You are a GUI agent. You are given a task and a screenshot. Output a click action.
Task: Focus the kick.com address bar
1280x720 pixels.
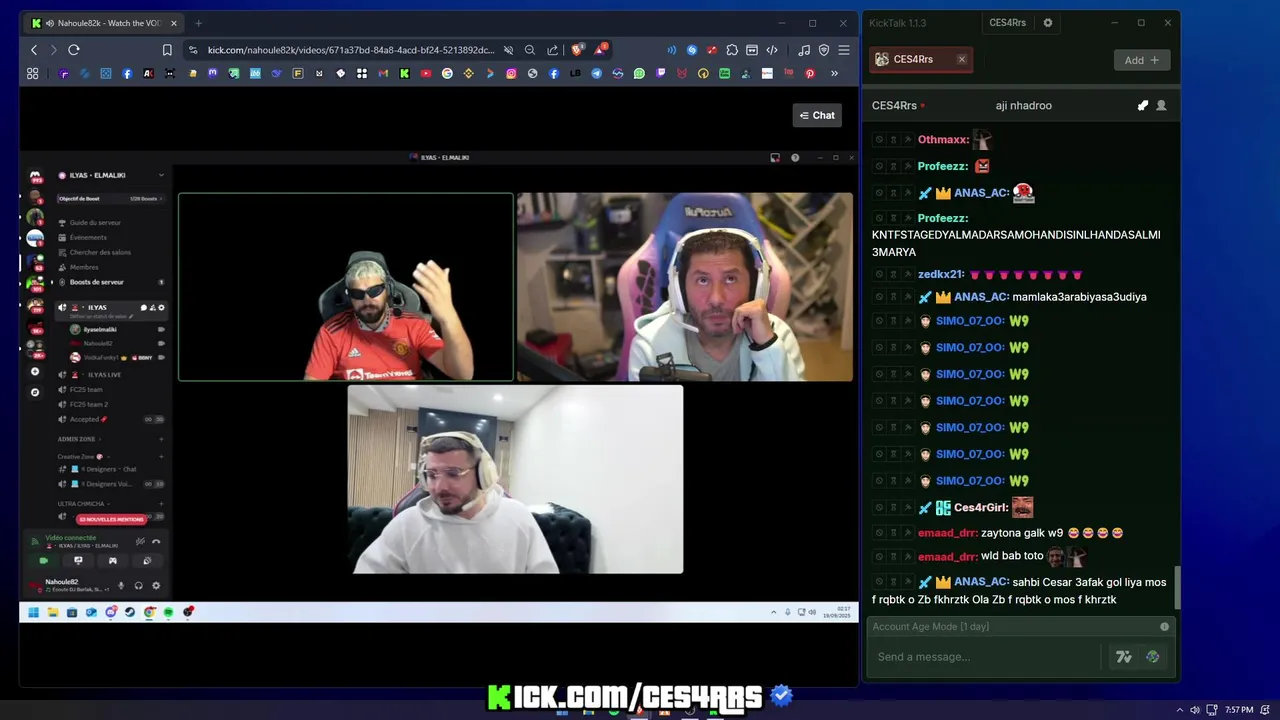(350, 50)
